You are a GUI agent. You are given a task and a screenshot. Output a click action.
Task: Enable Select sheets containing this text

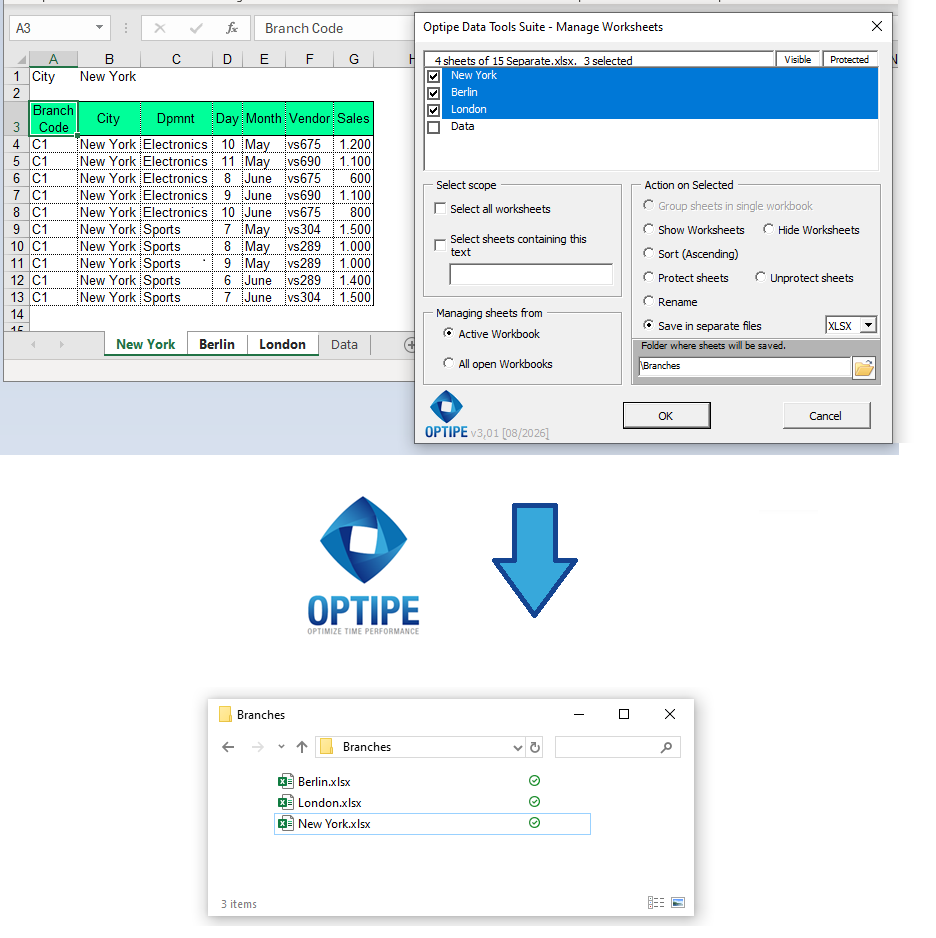point(440,245)
